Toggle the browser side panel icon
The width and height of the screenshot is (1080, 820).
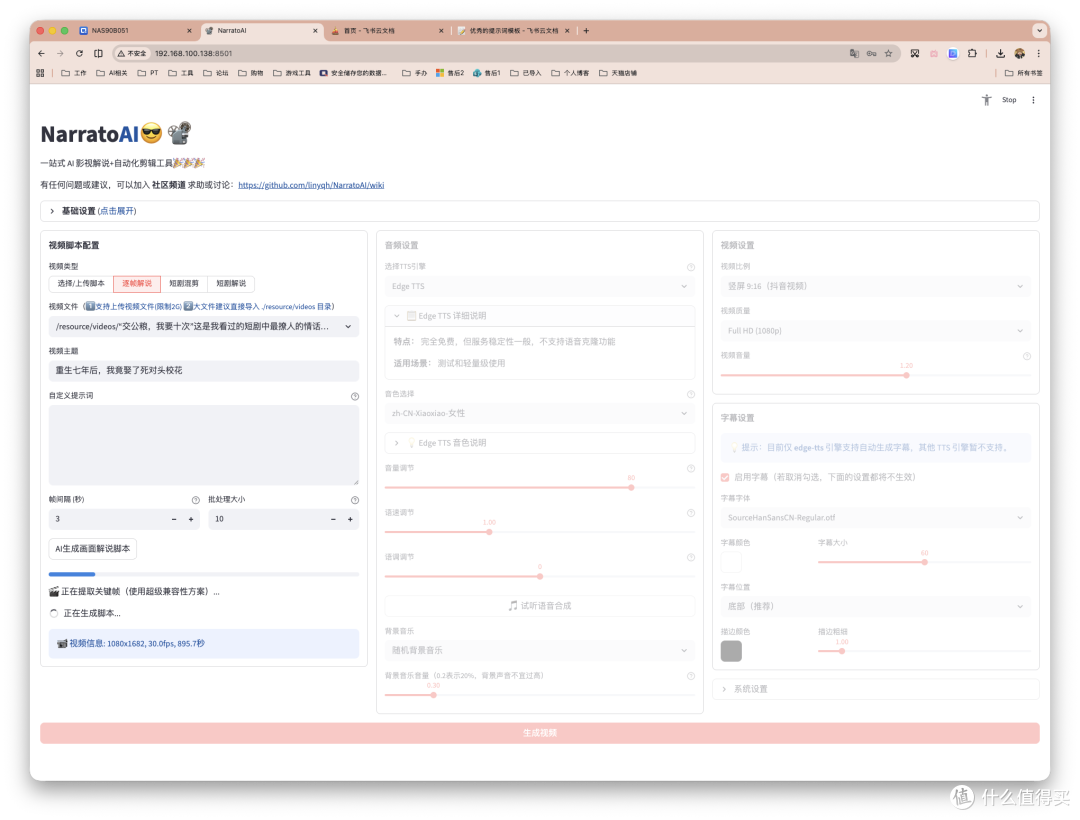(98, 53)
